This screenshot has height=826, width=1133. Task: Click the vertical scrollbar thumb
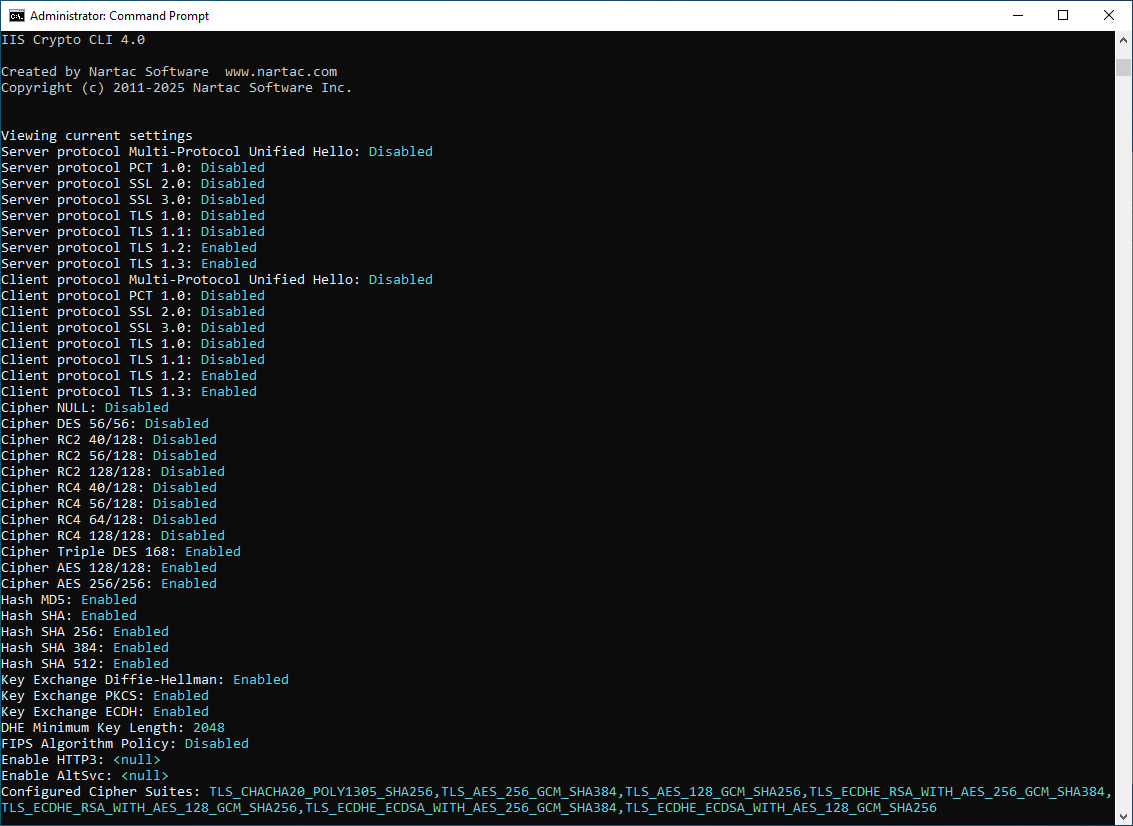(1124, 67)
